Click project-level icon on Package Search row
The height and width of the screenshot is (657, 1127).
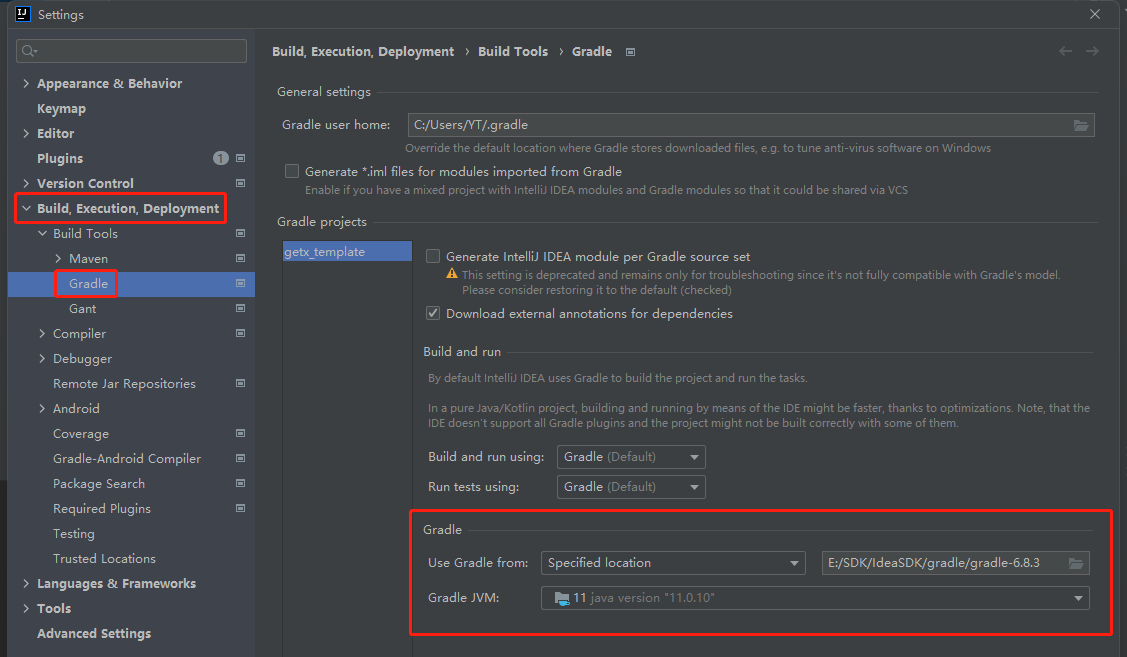tap(241, 483)
